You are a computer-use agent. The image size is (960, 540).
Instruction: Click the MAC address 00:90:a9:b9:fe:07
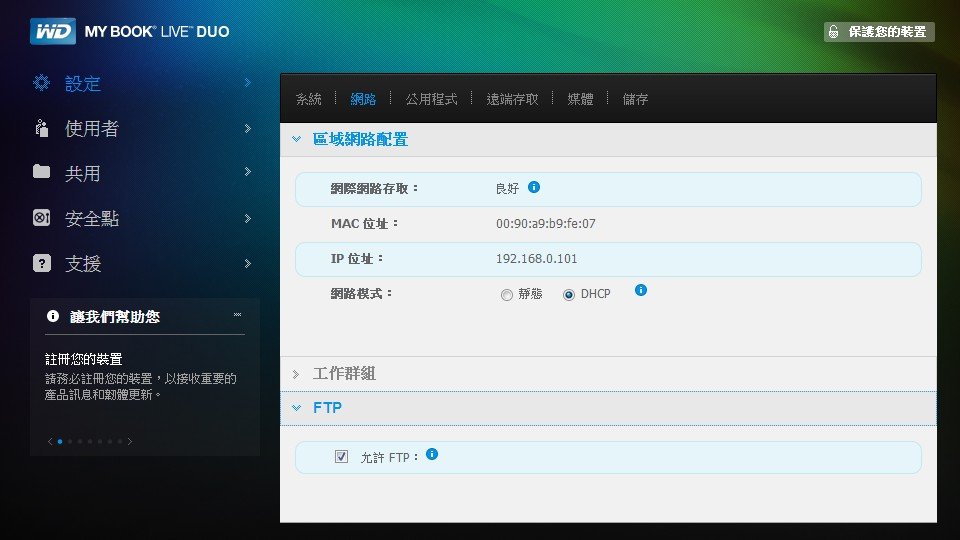pos(546,223)
